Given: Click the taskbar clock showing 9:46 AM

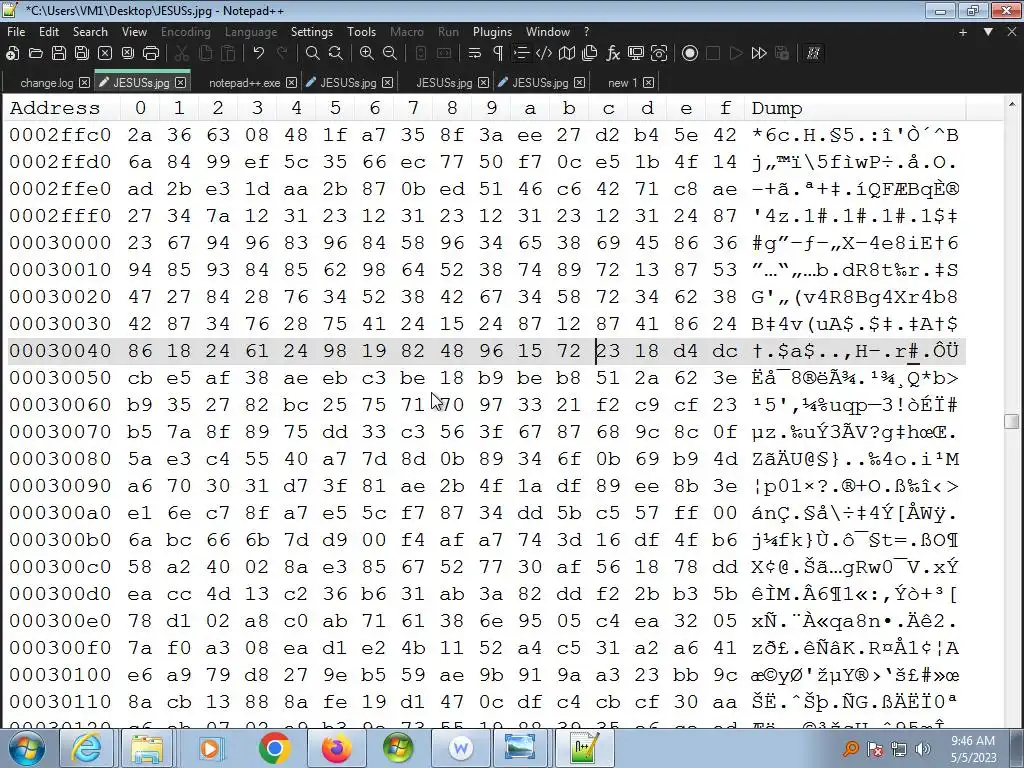Looking at the screenshot, I should (973, 748).
